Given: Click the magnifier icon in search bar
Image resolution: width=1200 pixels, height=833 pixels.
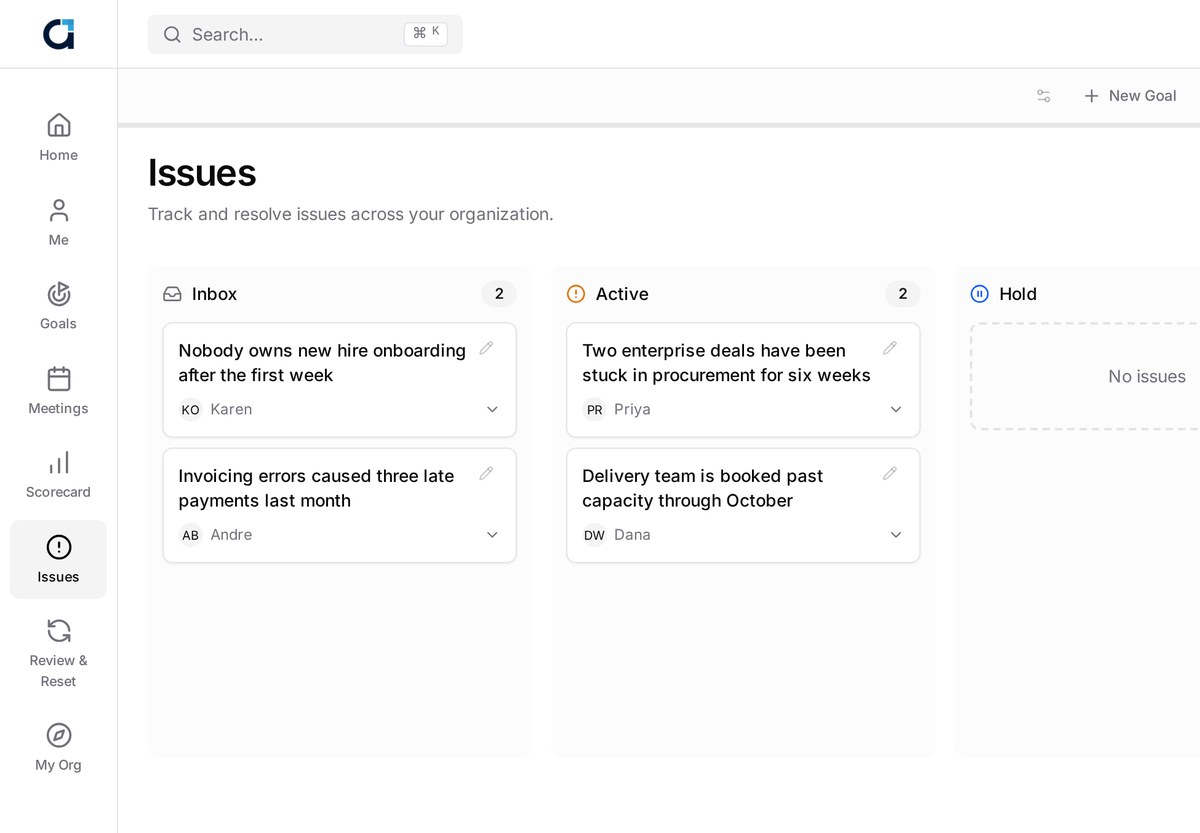Looking at the screenshot, I should (x=172, y=34).
